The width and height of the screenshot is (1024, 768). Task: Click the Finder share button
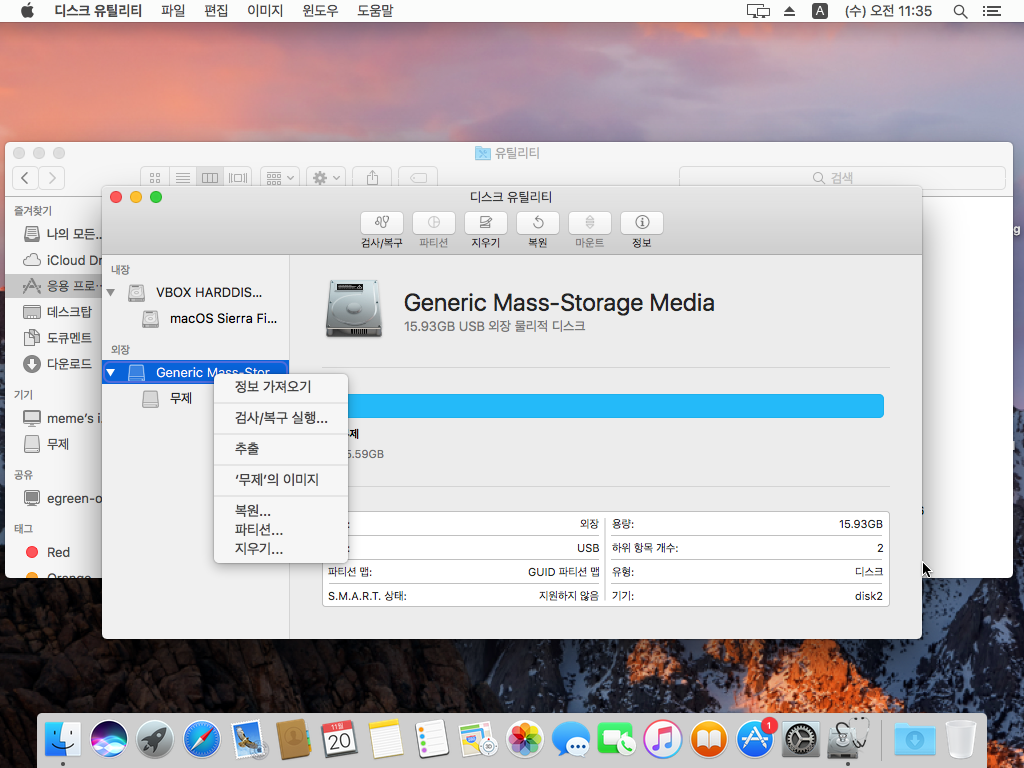pyautogui.click(x=372, y=178)
